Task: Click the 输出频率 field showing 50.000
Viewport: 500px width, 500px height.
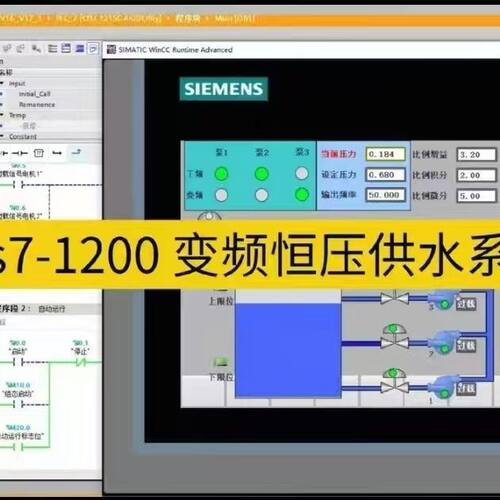Action: tap(385, 195)
